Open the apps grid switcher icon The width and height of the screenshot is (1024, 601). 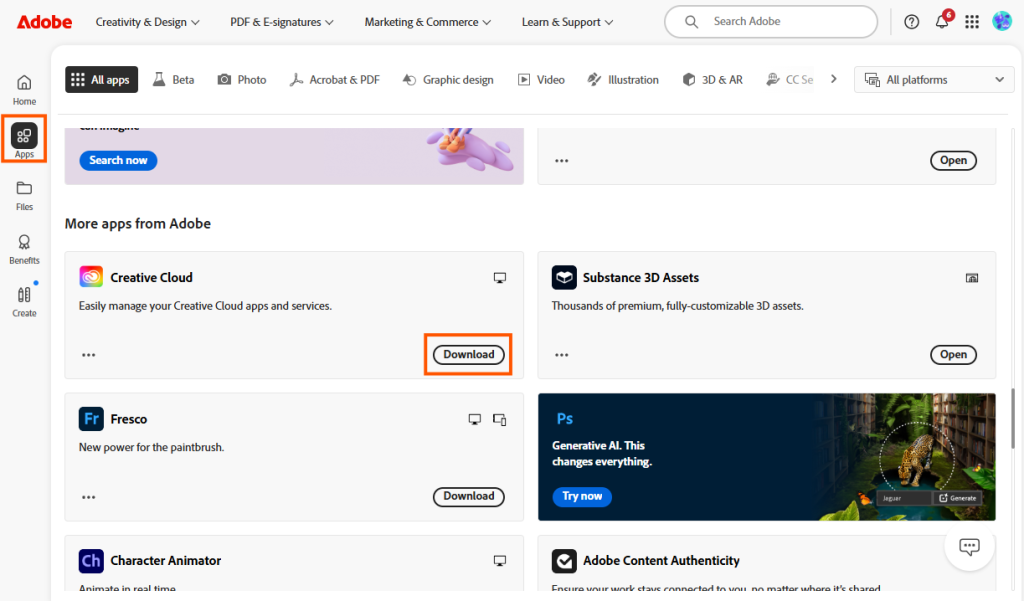tap(972, 22)
